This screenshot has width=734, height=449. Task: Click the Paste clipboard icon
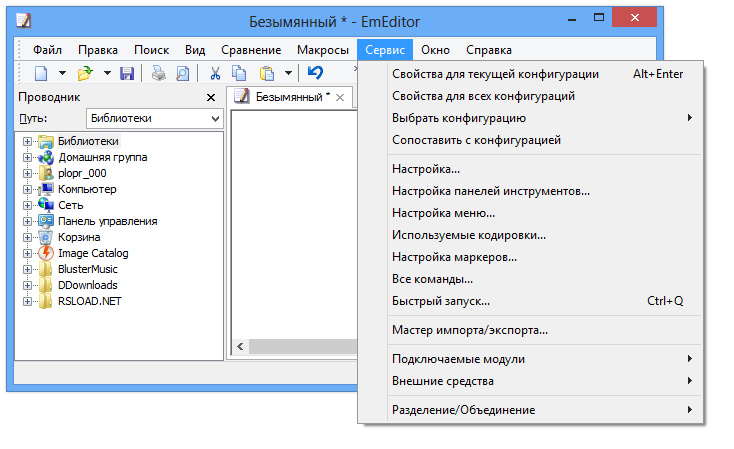(x=267, y=73)
